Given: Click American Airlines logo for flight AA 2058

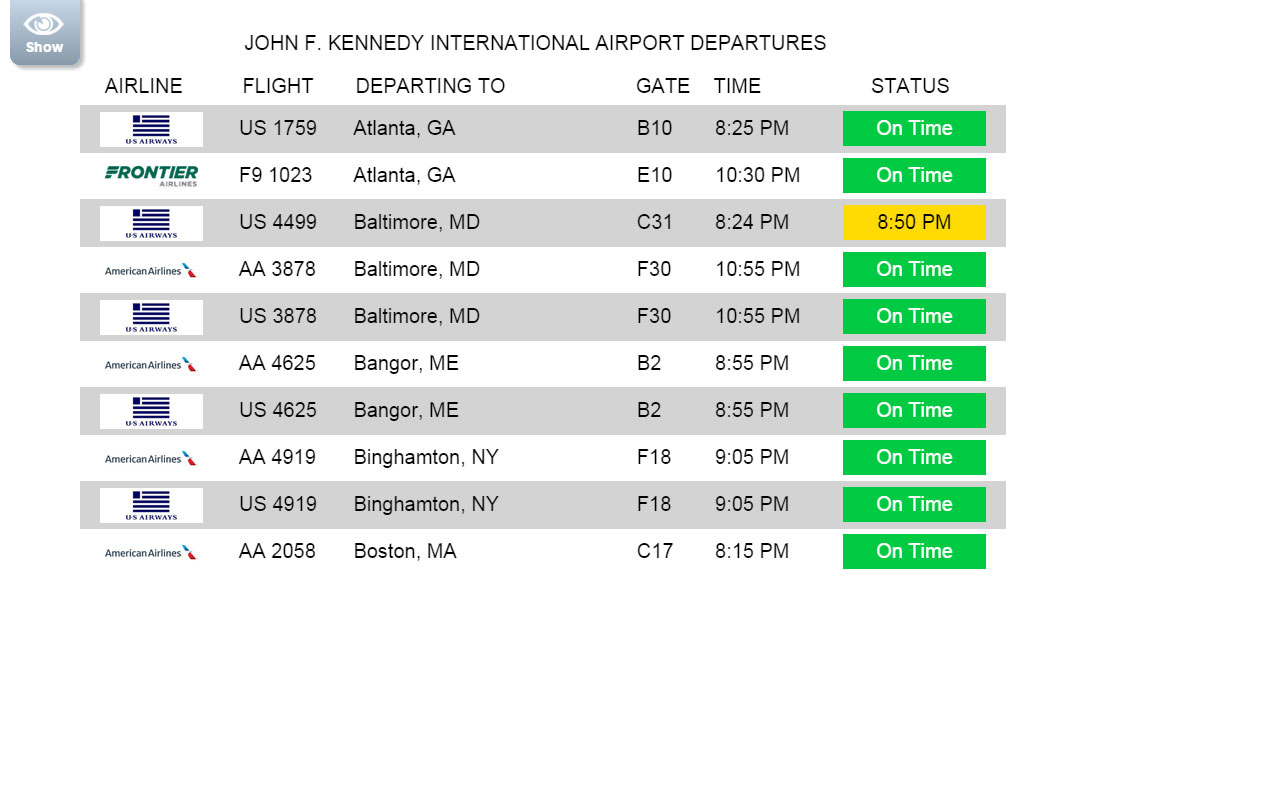Looking at the screenshot, I should pyautogui.click(x=151, y=552).
